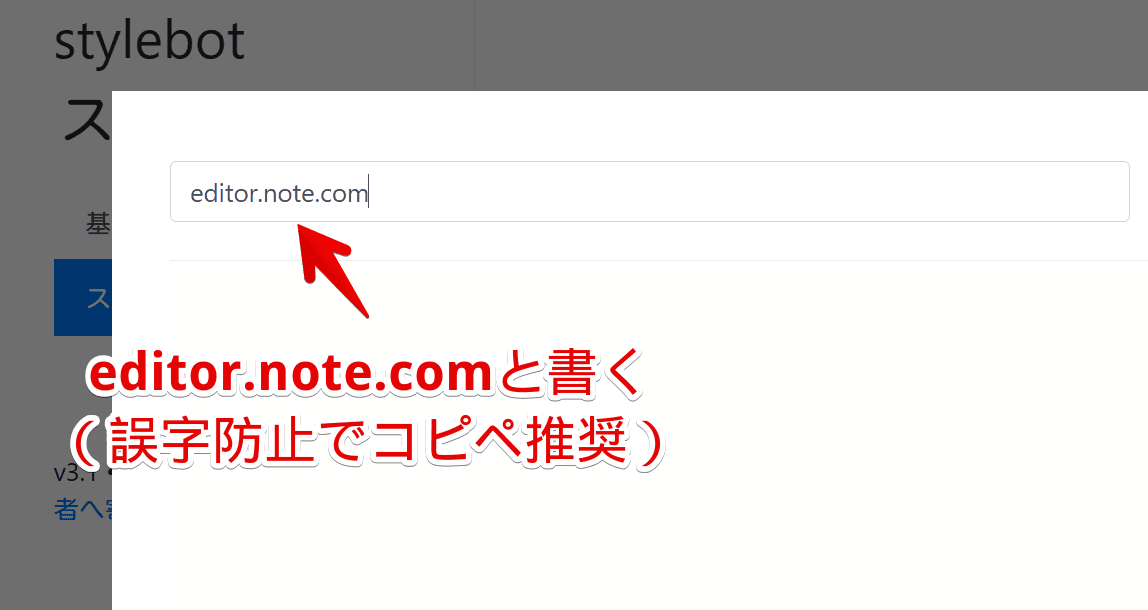Click the horizontal divider below the input field

[659, 260]
